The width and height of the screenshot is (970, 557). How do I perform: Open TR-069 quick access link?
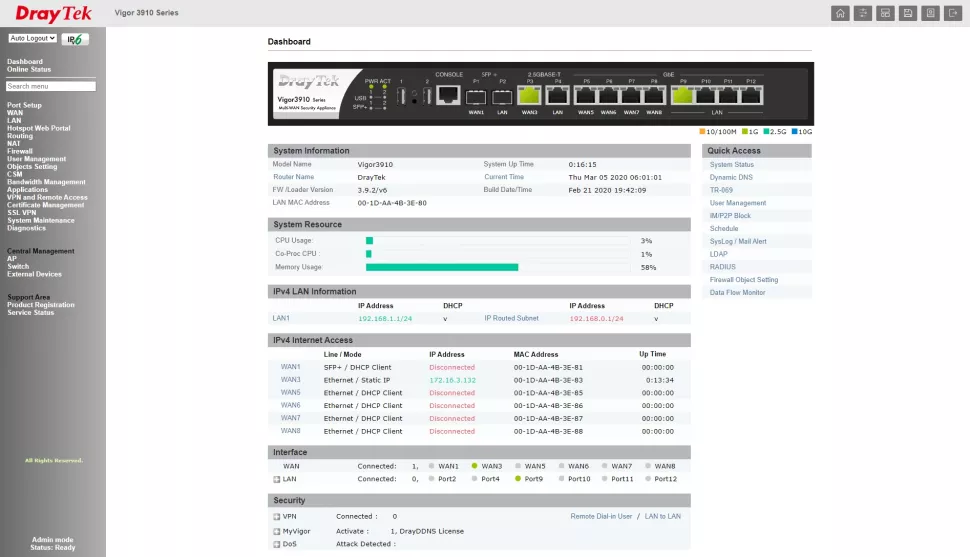pos(721,190)
